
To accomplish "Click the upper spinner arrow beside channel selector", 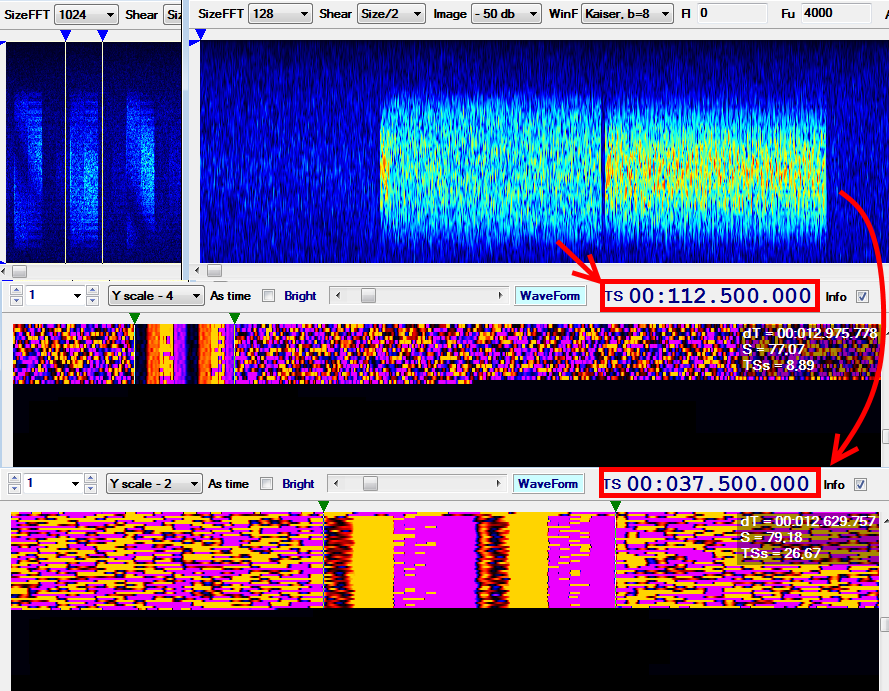I will [14, 290].
